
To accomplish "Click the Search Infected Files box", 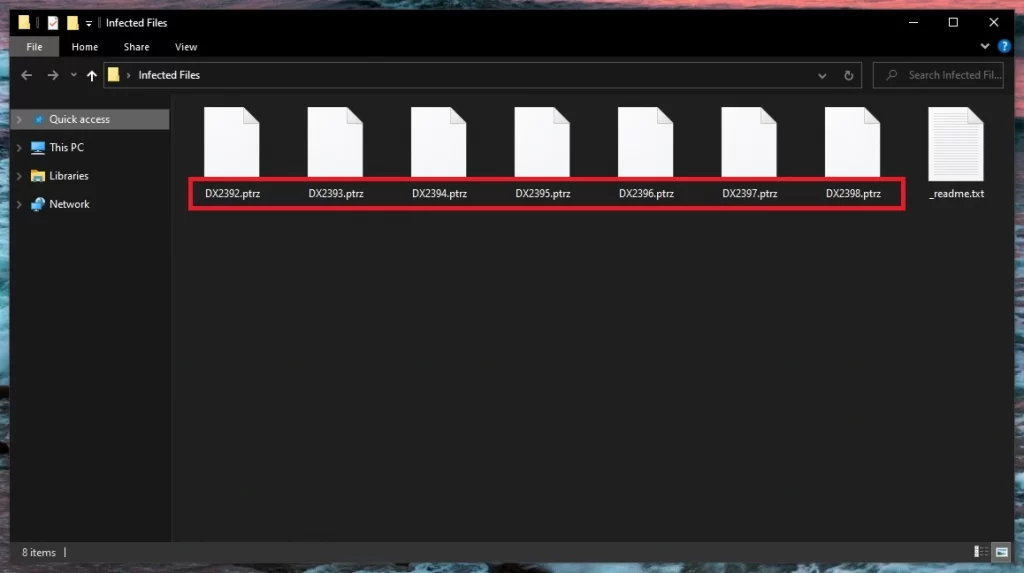I will [938, 75].
